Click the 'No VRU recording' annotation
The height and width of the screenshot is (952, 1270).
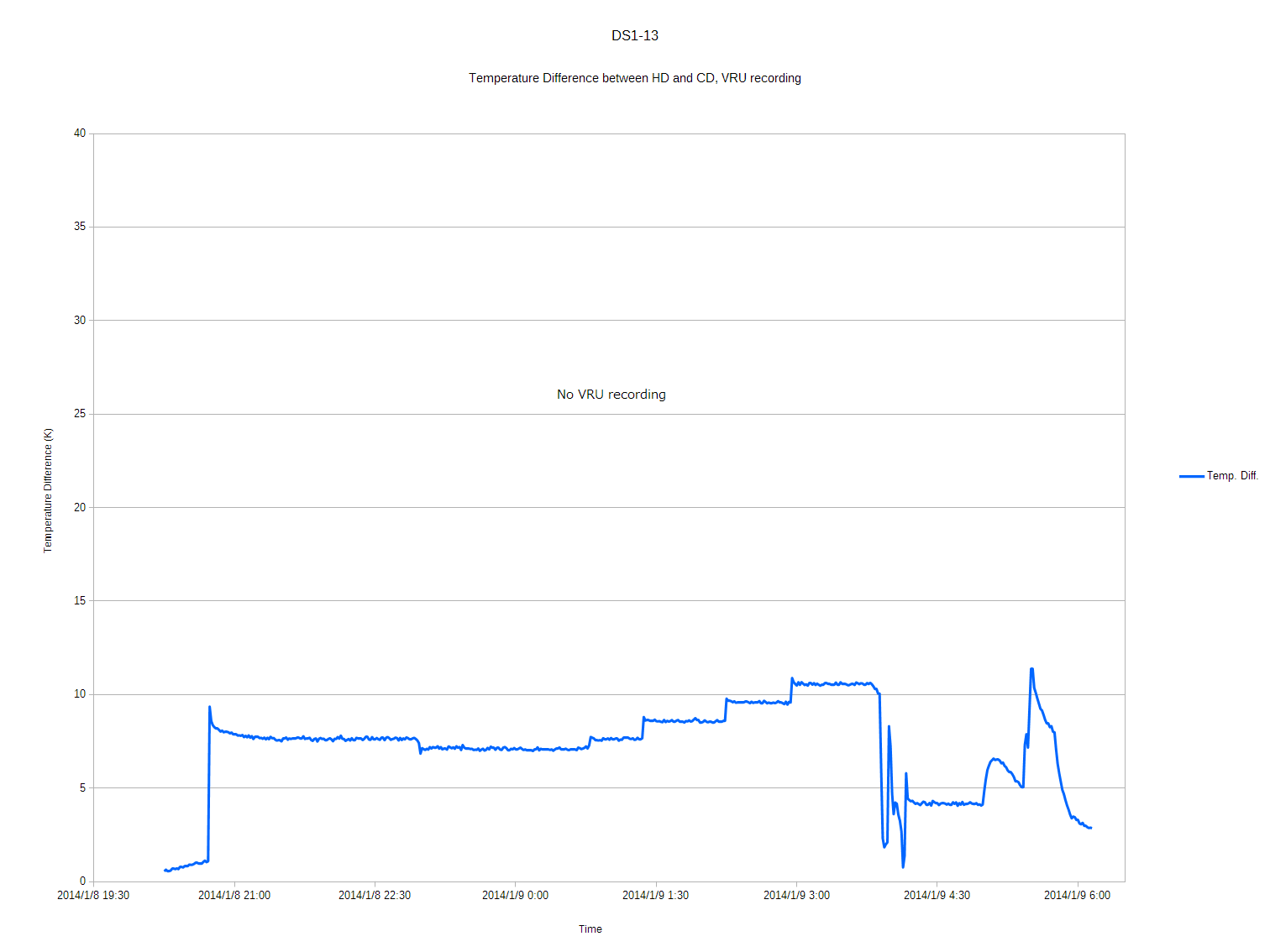(611, 395)
